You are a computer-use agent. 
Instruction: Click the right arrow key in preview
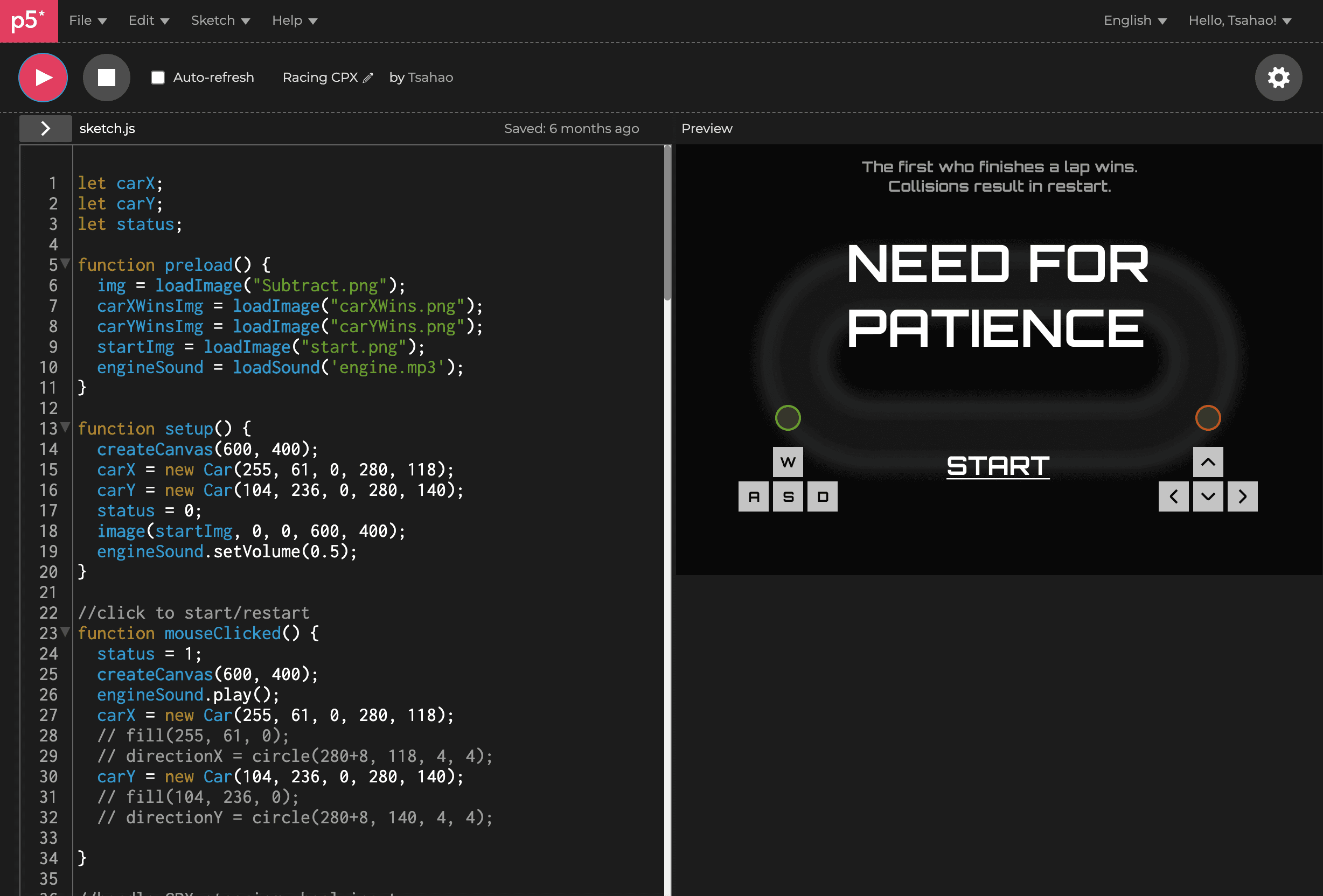click(1242, 496)
